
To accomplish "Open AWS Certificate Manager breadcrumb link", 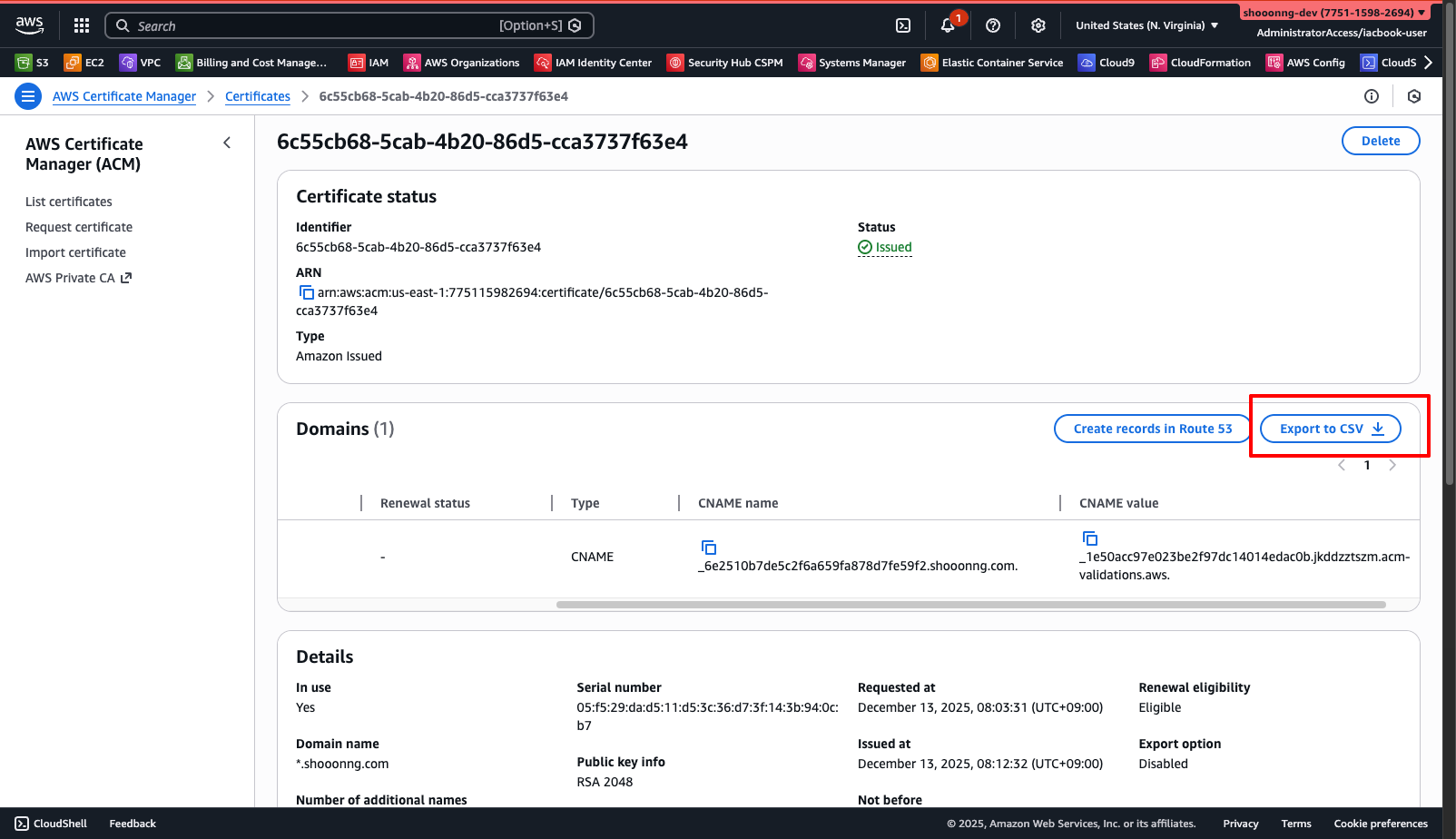I will tap(124, 96).
